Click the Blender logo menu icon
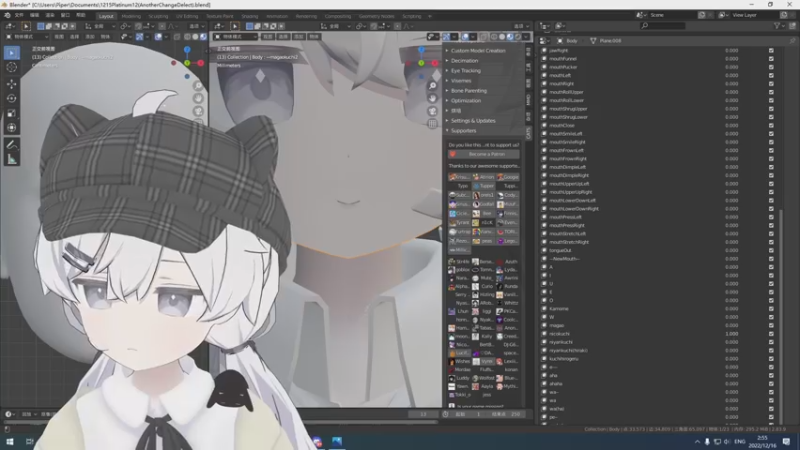Image resolution: width=800 pixels, height=450 pixels. pyautogui.click(x=7, y=16)
